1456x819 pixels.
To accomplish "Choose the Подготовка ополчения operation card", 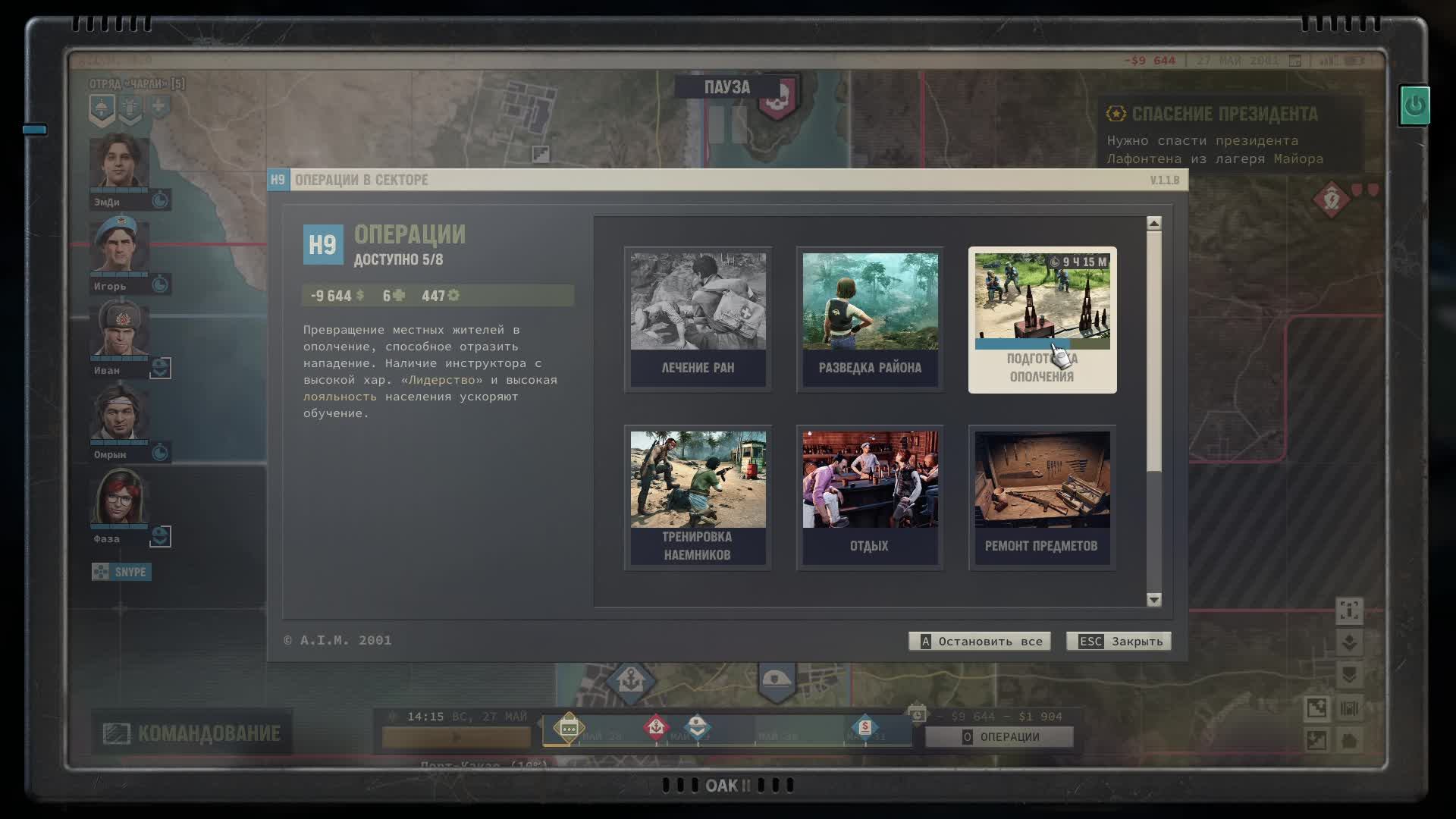I will [x=1042, y=319].
